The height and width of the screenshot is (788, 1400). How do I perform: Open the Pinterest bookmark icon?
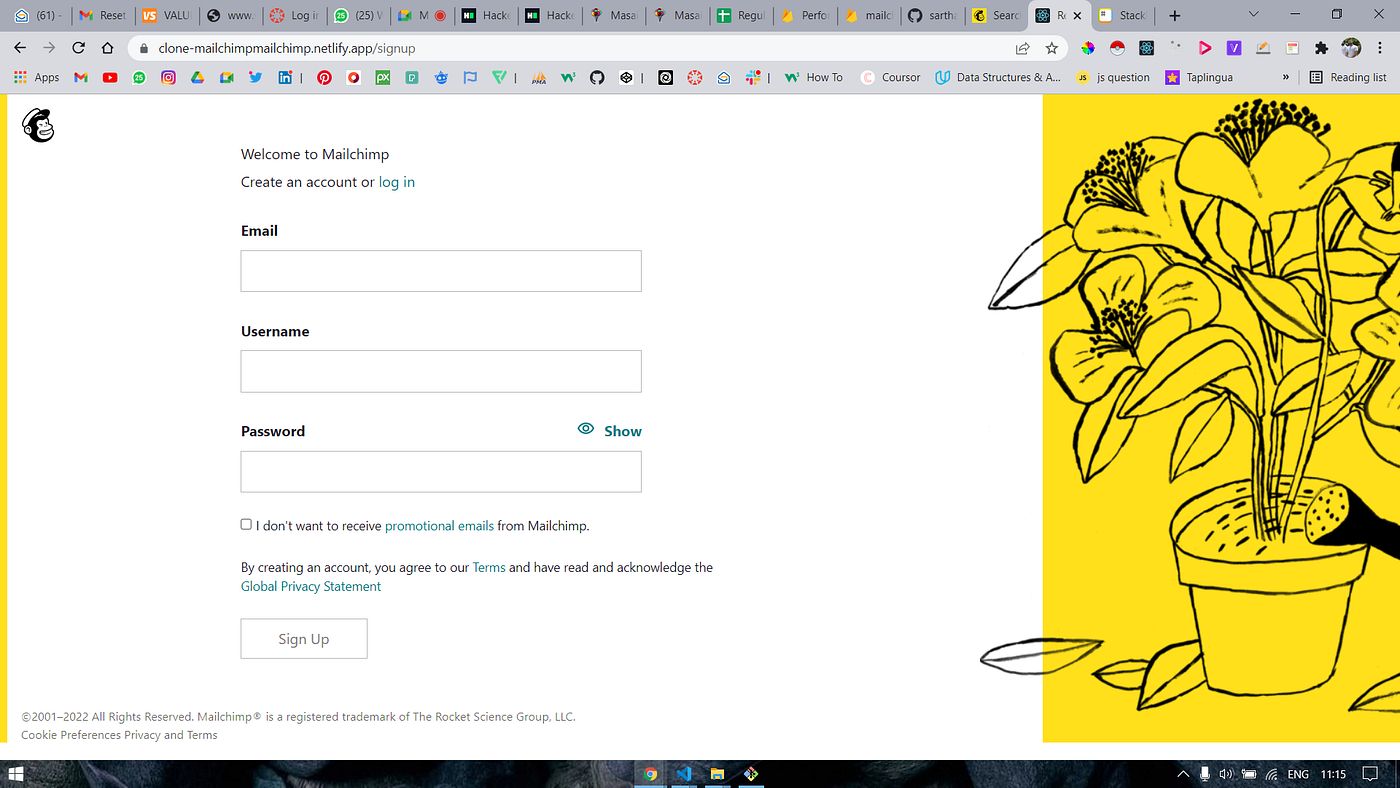(x=324, y=77)
